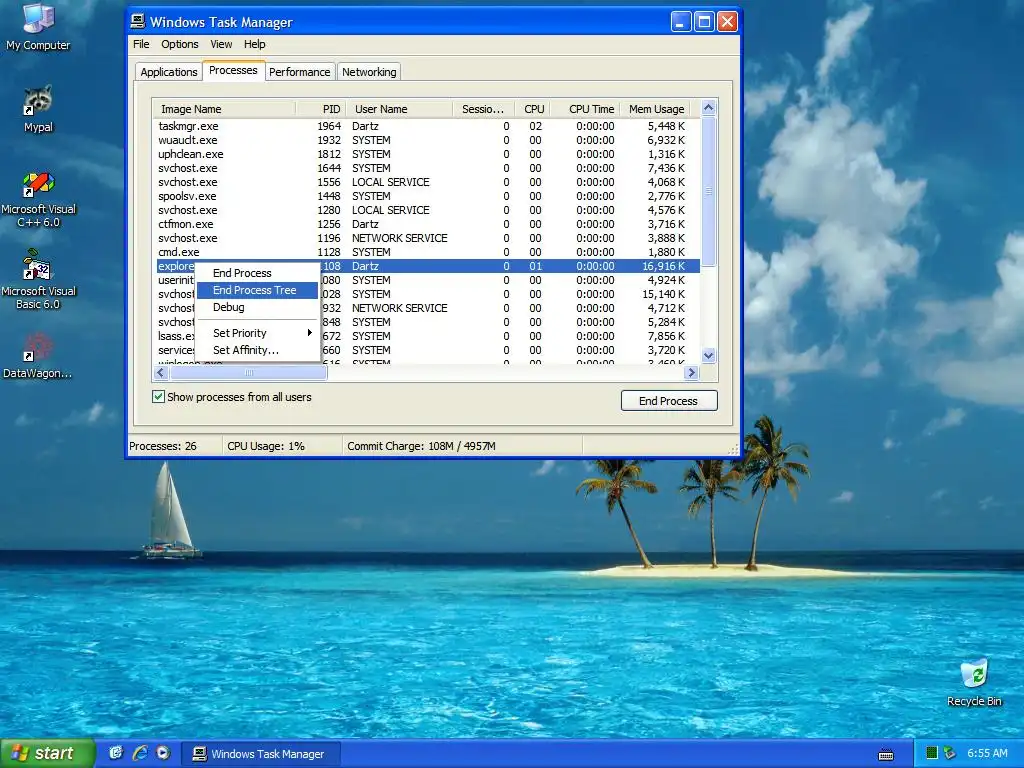Select the spoolsv.exe process row
Viewport: 1024px width, 768px height.
(428, 196)
